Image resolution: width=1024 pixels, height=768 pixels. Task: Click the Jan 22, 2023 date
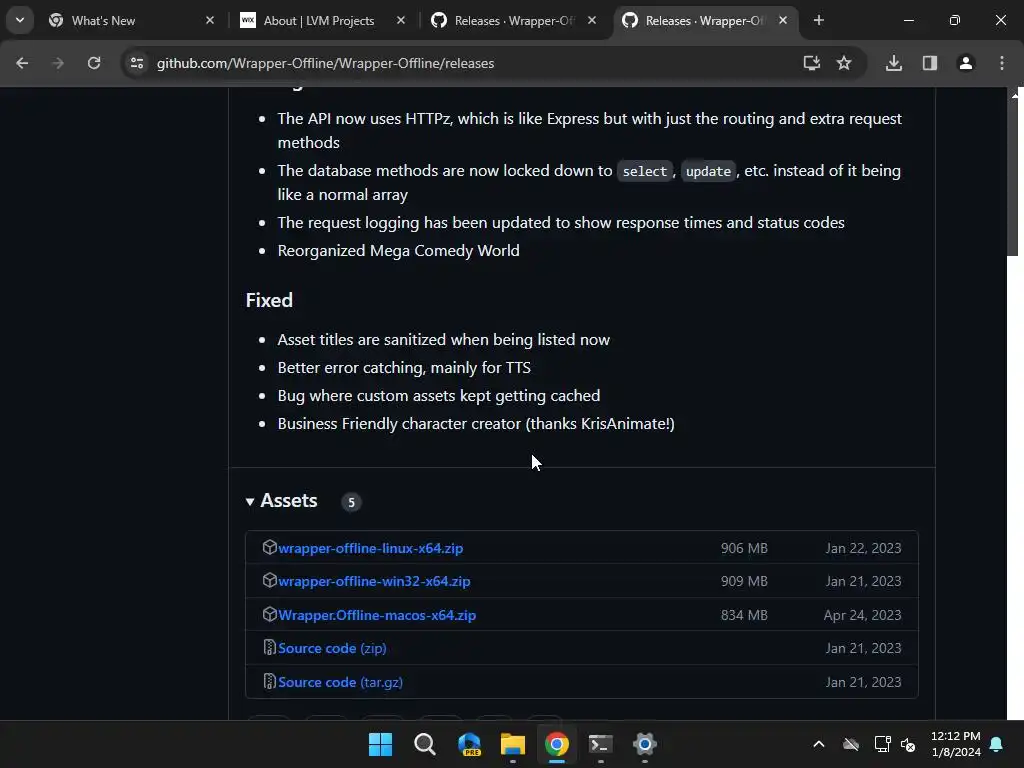pyautogui.click(x=863, y=549)
